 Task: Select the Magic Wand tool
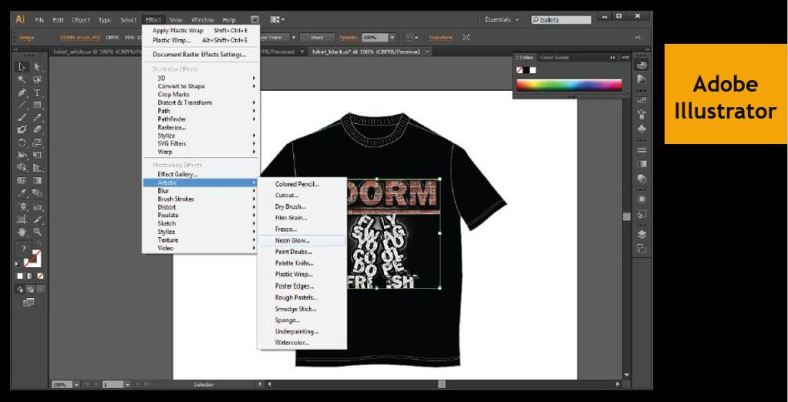23,79
